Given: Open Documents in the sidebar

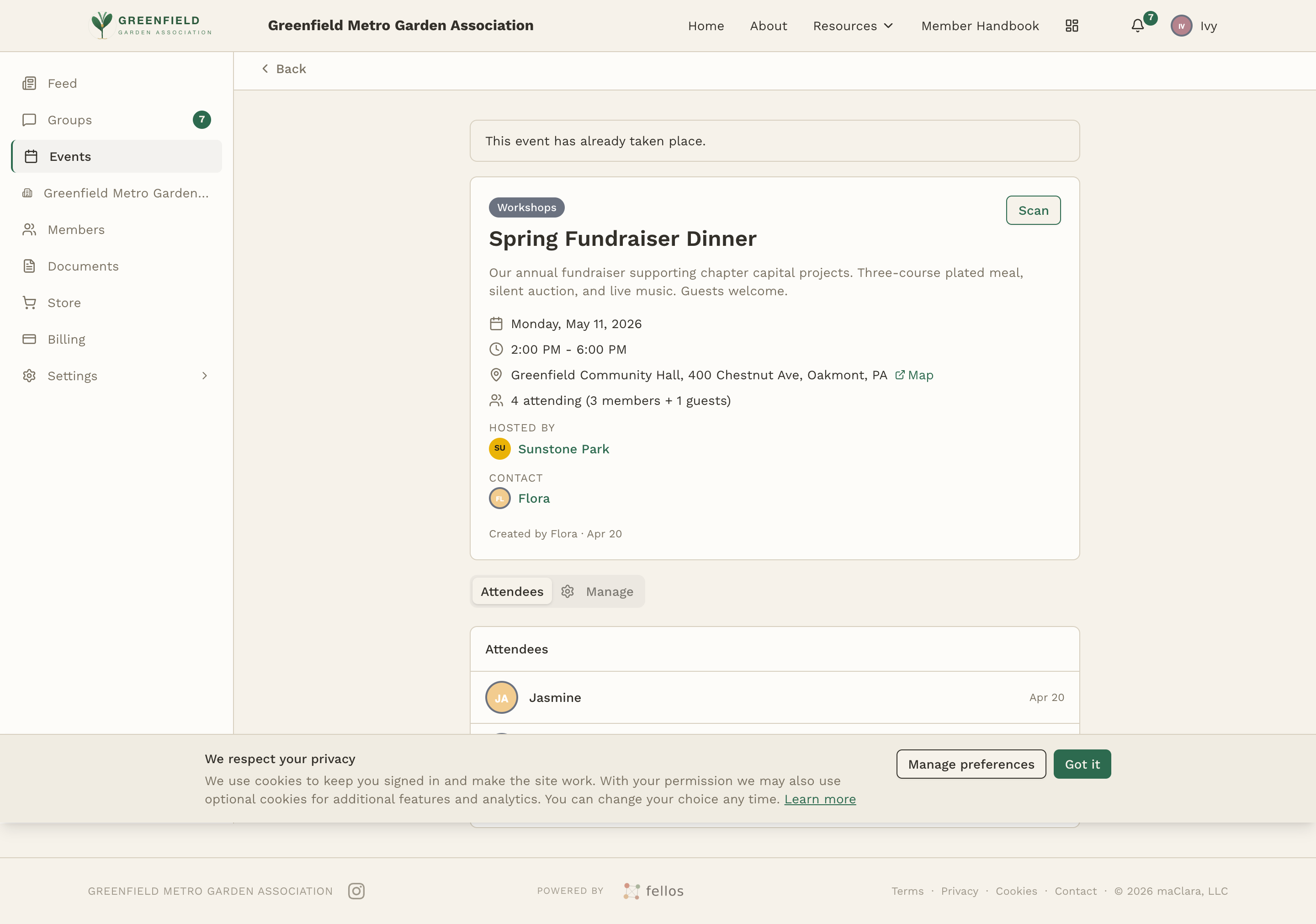Looking at the screenshot, I should tap(117, 266).
